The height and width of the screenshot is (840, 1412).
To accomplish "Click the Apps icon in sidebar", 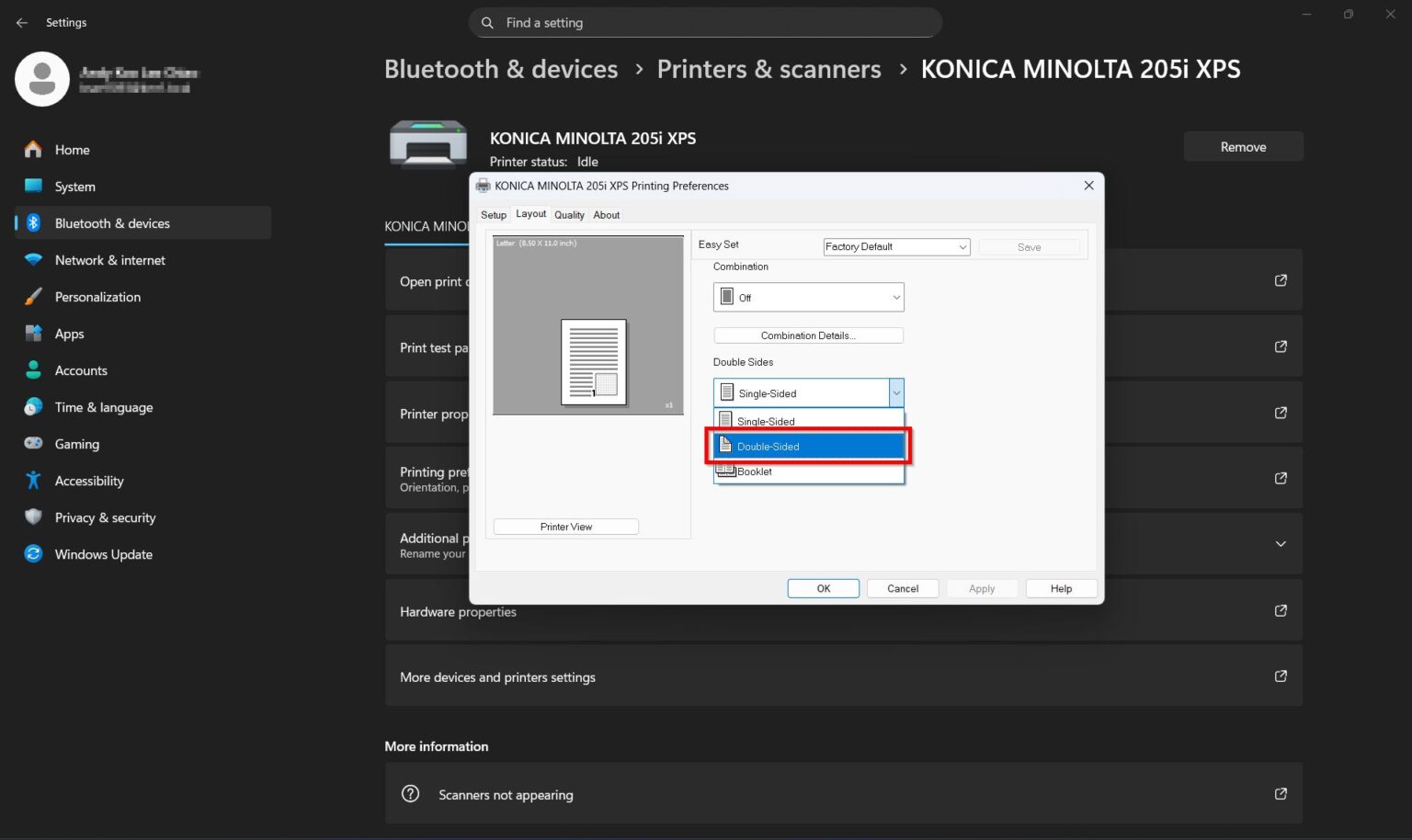I will point(33,333).
